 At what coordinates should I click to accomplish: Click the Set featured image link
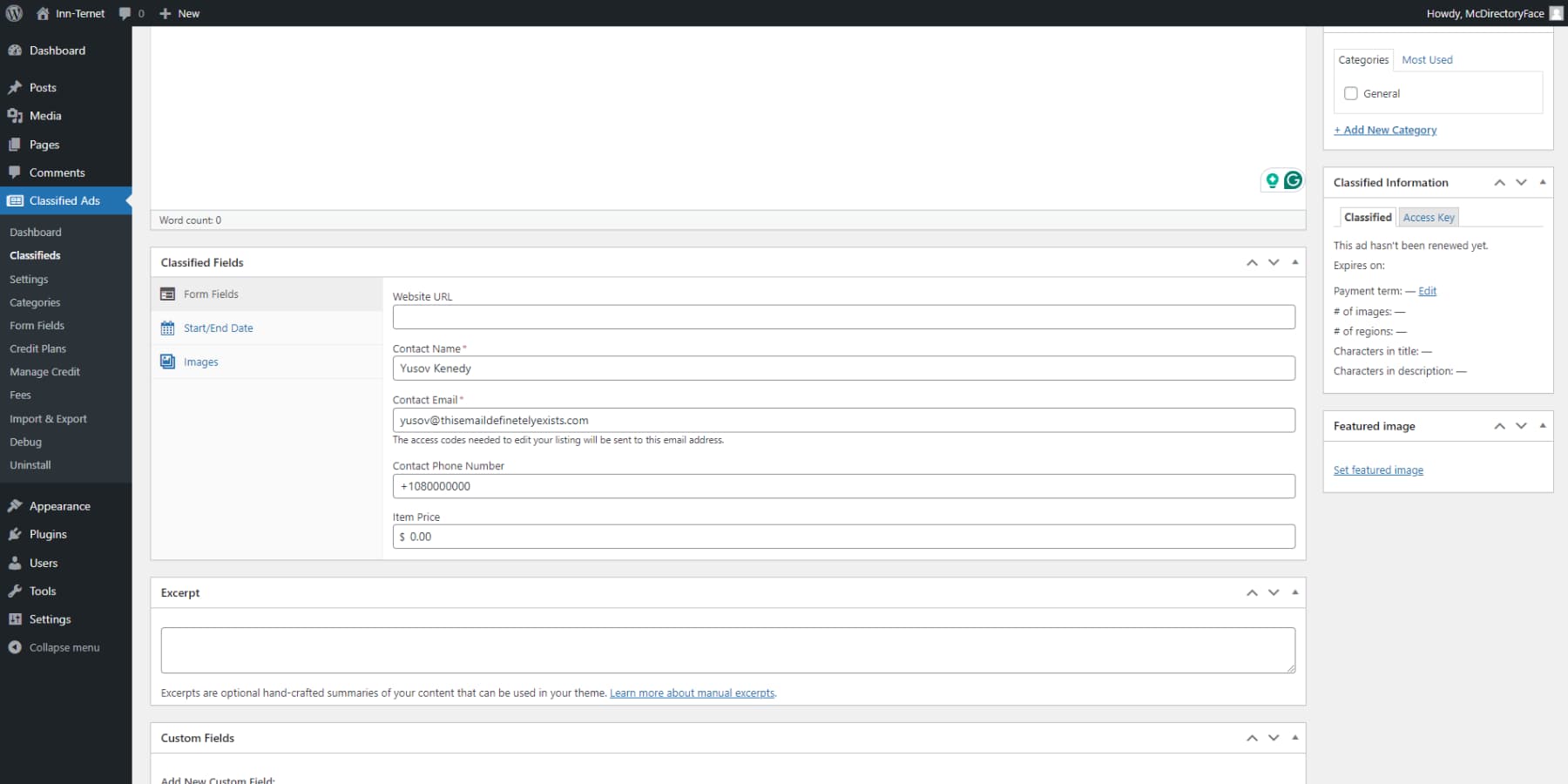click(x=1378, y=470)
